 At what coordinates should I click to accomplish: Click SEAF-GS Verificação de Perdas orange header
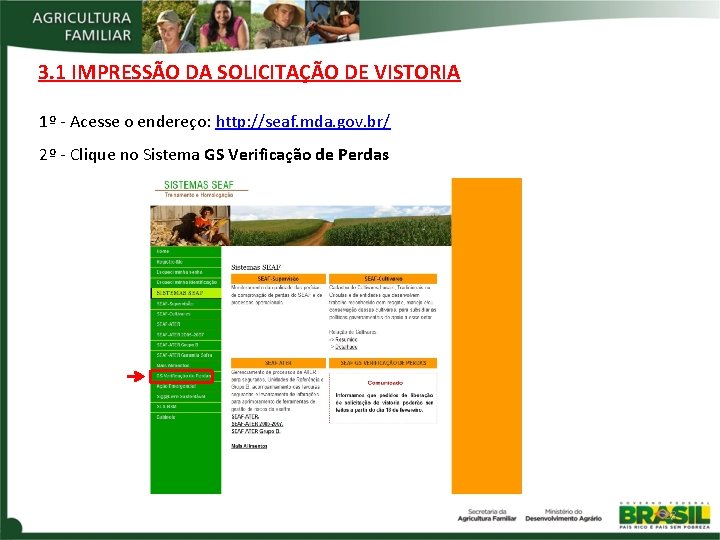click(383, 363)
